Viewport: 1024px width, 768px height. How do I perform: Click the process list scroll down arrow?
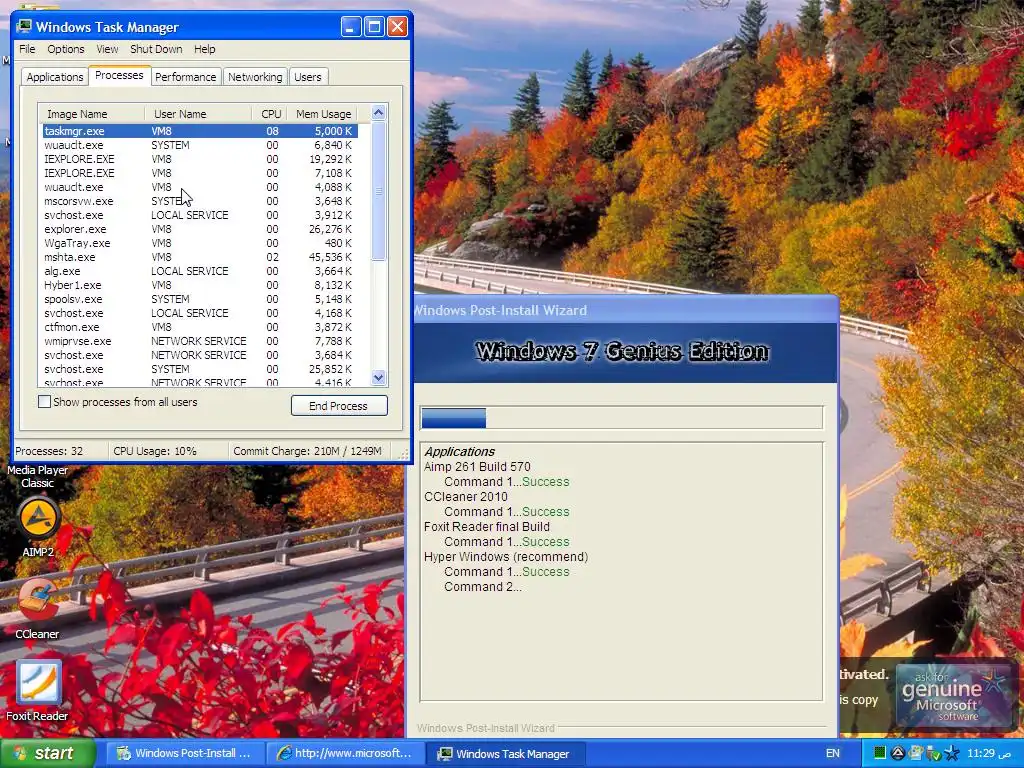click(379, 377)
